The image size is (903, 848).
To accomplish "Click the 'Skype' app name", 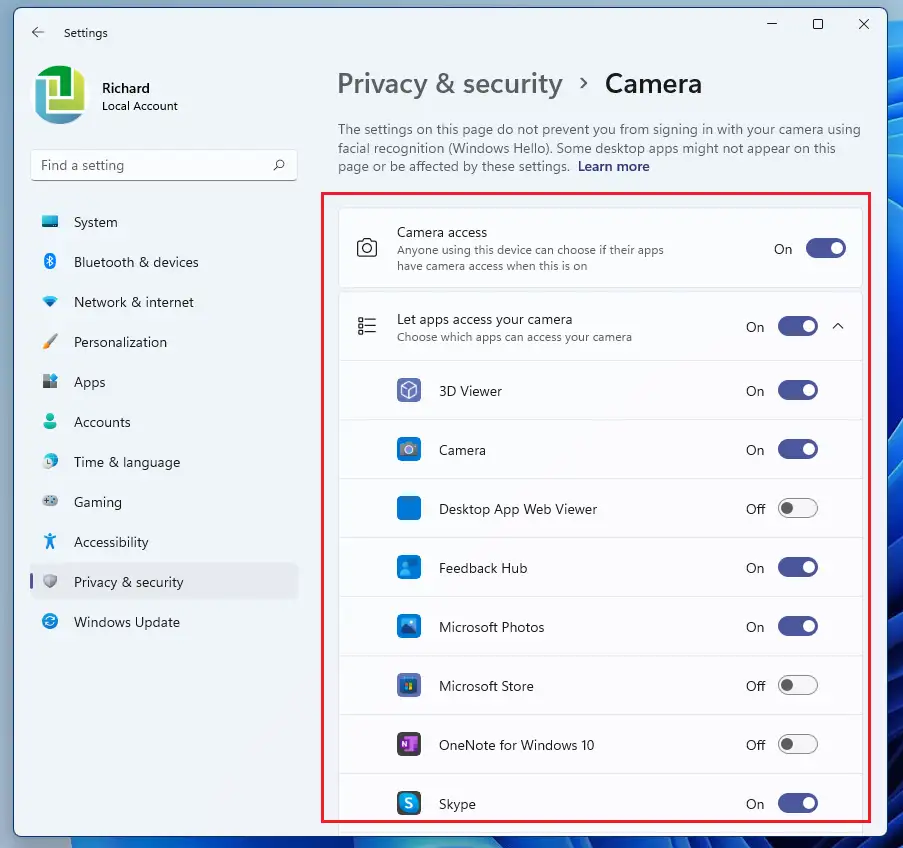I will [x=457, y=804].
